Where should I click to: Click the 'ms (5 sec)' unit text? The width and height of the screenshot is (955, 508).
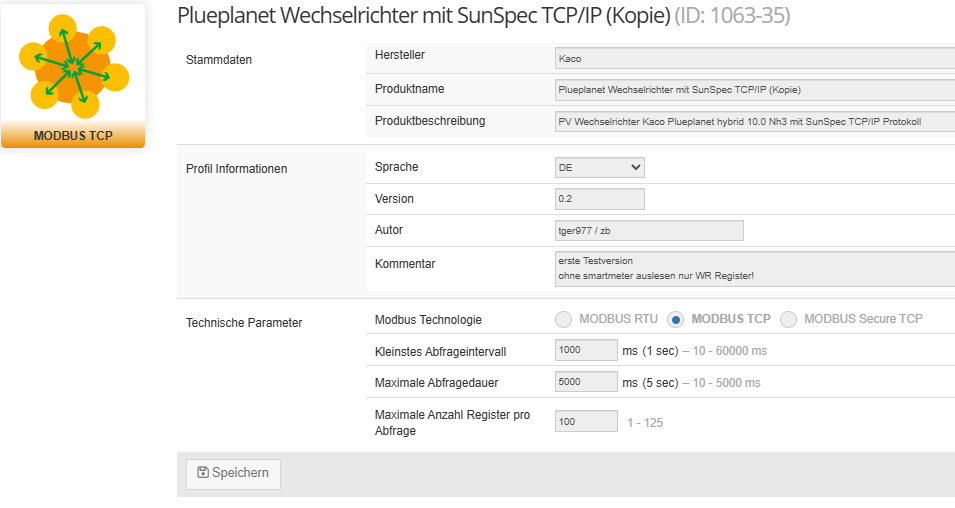(x=650, y=383)
